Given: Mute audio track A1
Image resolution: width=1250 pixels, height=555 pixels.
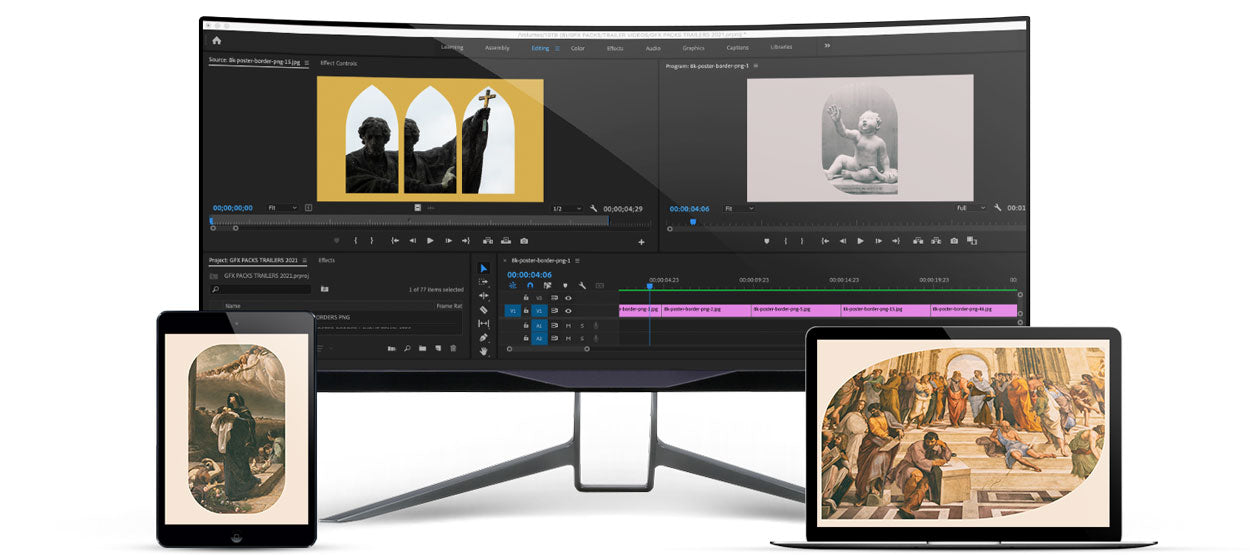Looking at the screenshot, I should 568,325.
